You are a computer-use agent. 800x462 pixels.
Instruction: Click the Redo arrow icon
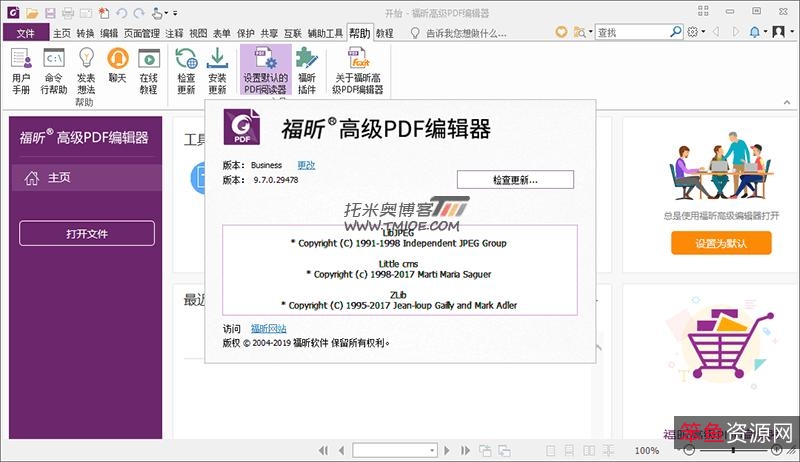click(x=139, y=13)
